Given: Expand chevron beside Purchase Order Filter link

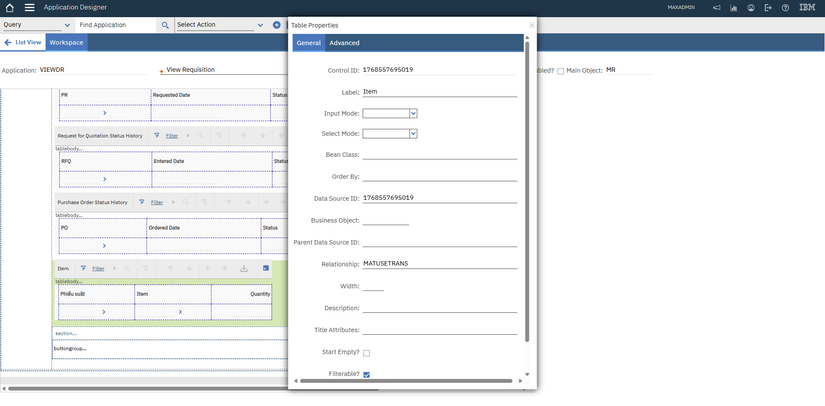Looking at the screenshot, I should pos(173,202).
